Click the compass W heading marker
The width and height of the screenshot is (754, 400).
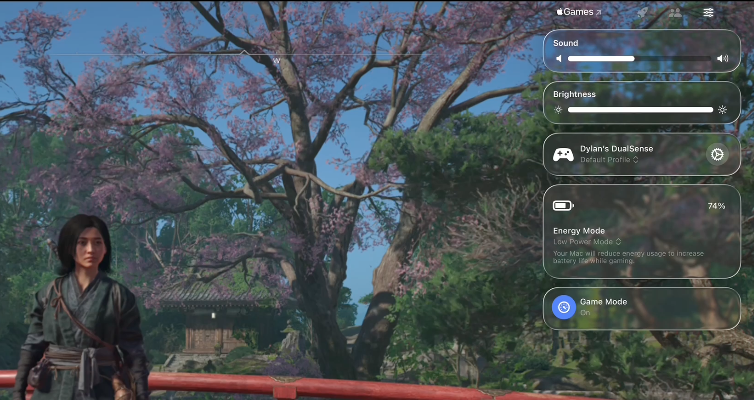276,61
